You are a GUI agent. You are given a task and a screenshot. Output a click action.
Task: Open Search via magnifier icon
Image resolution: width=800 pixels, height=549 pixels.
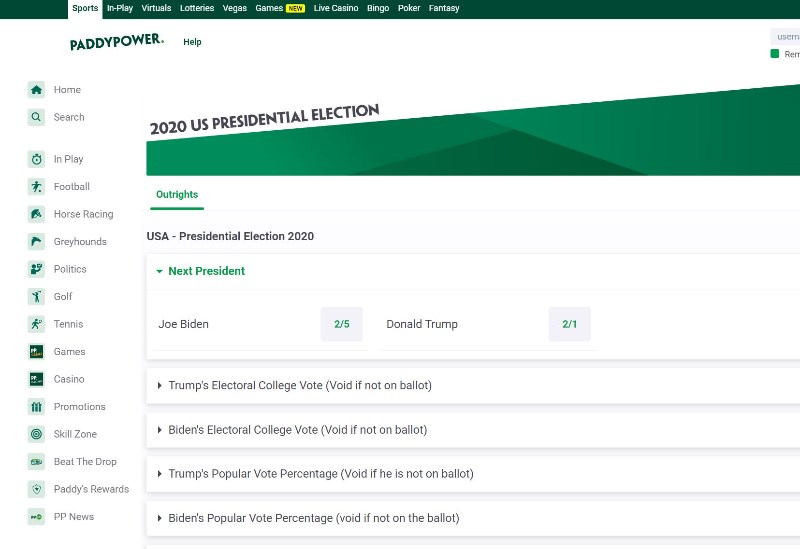(x=36, y=117)
